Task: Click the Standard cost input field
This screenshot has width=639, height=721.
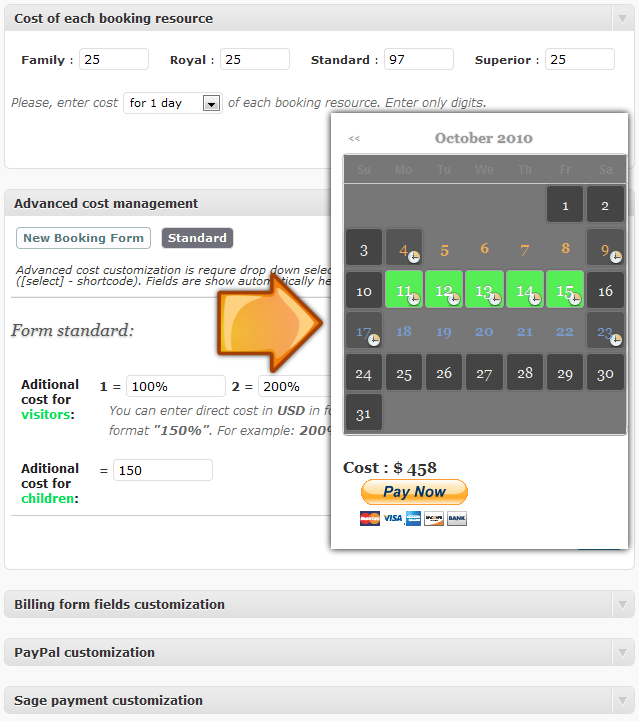Action: [x=419, y=59]
